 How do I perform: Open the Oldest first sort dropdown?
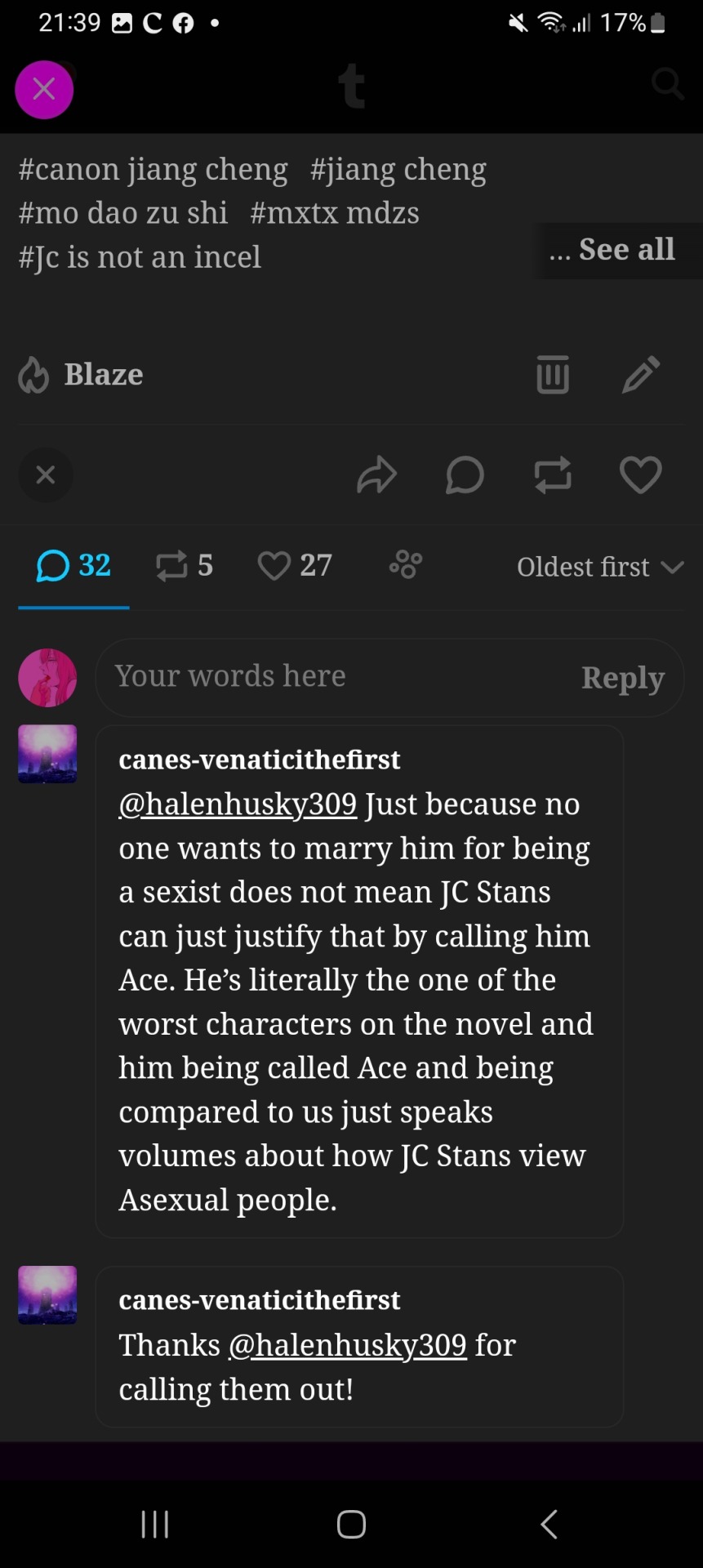pos(600,567)
